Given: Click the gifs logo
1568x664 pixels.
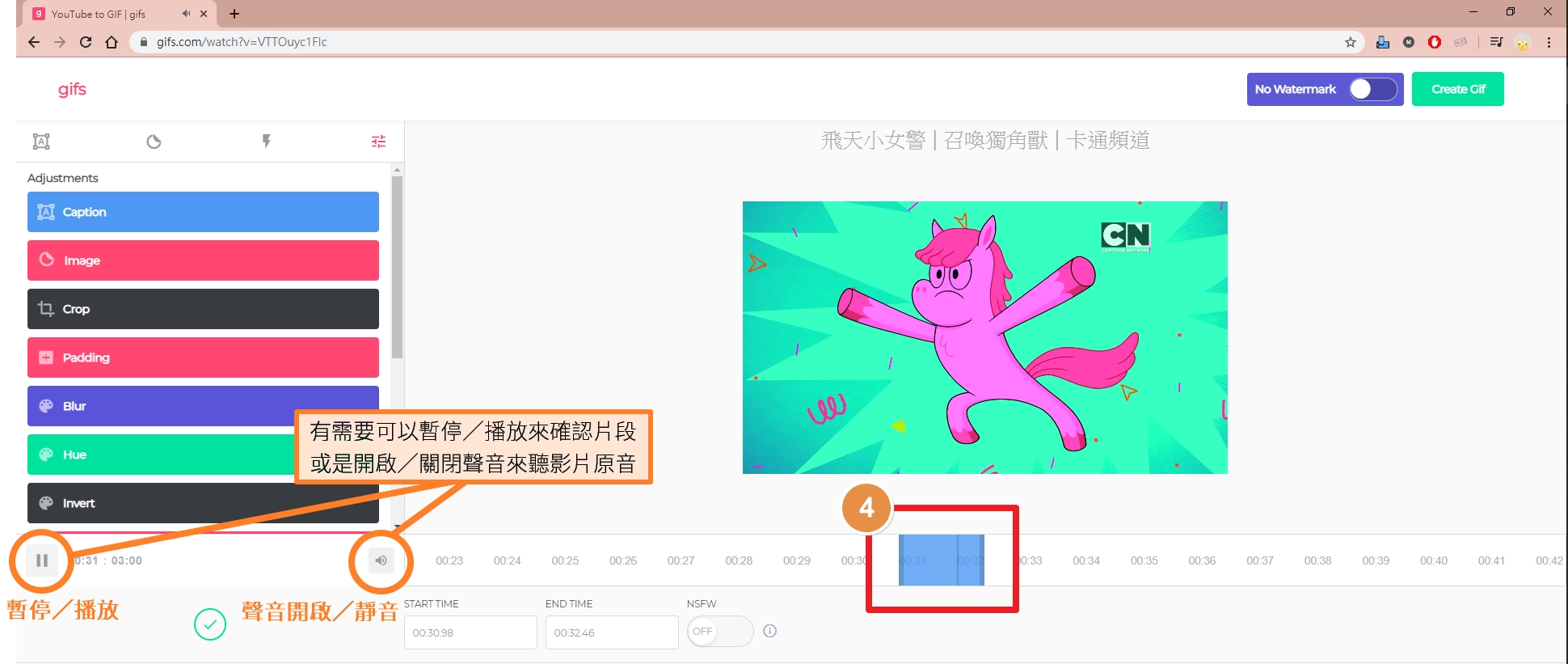Looking at the screenshot, I should [x=72, y=89].
